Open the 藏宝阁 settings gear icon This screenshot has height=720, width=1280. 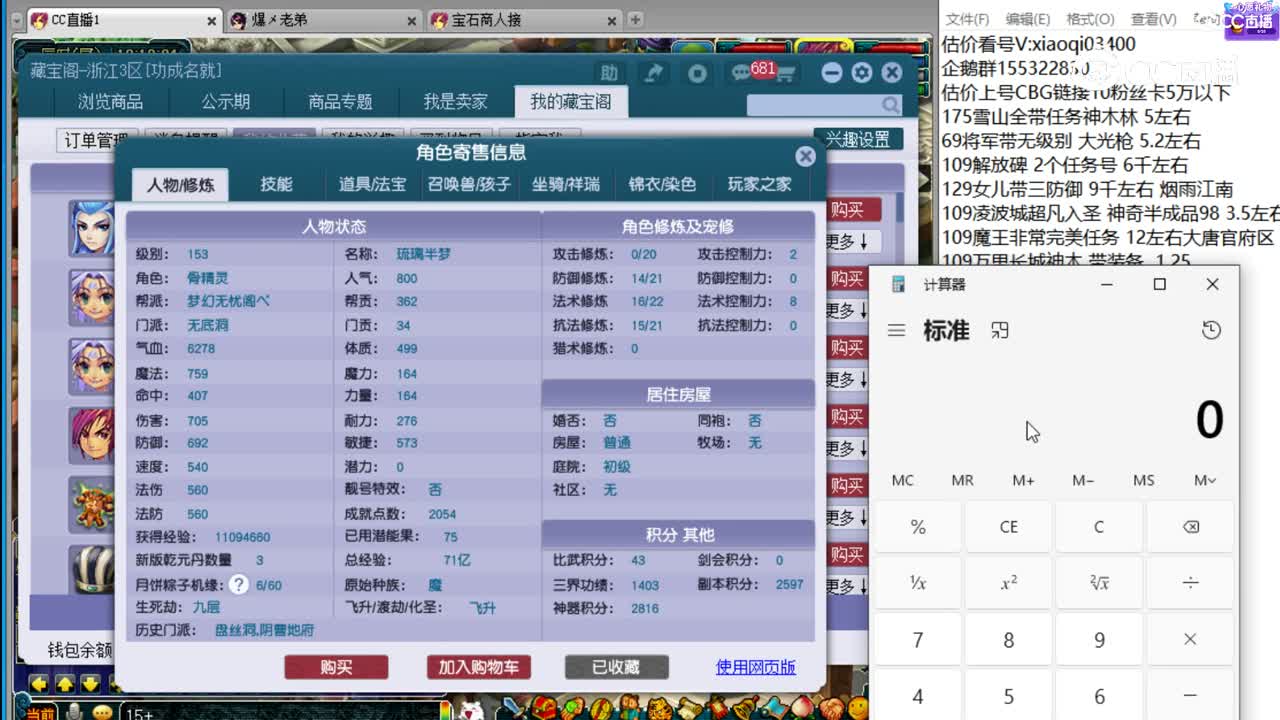coord(860,72)
